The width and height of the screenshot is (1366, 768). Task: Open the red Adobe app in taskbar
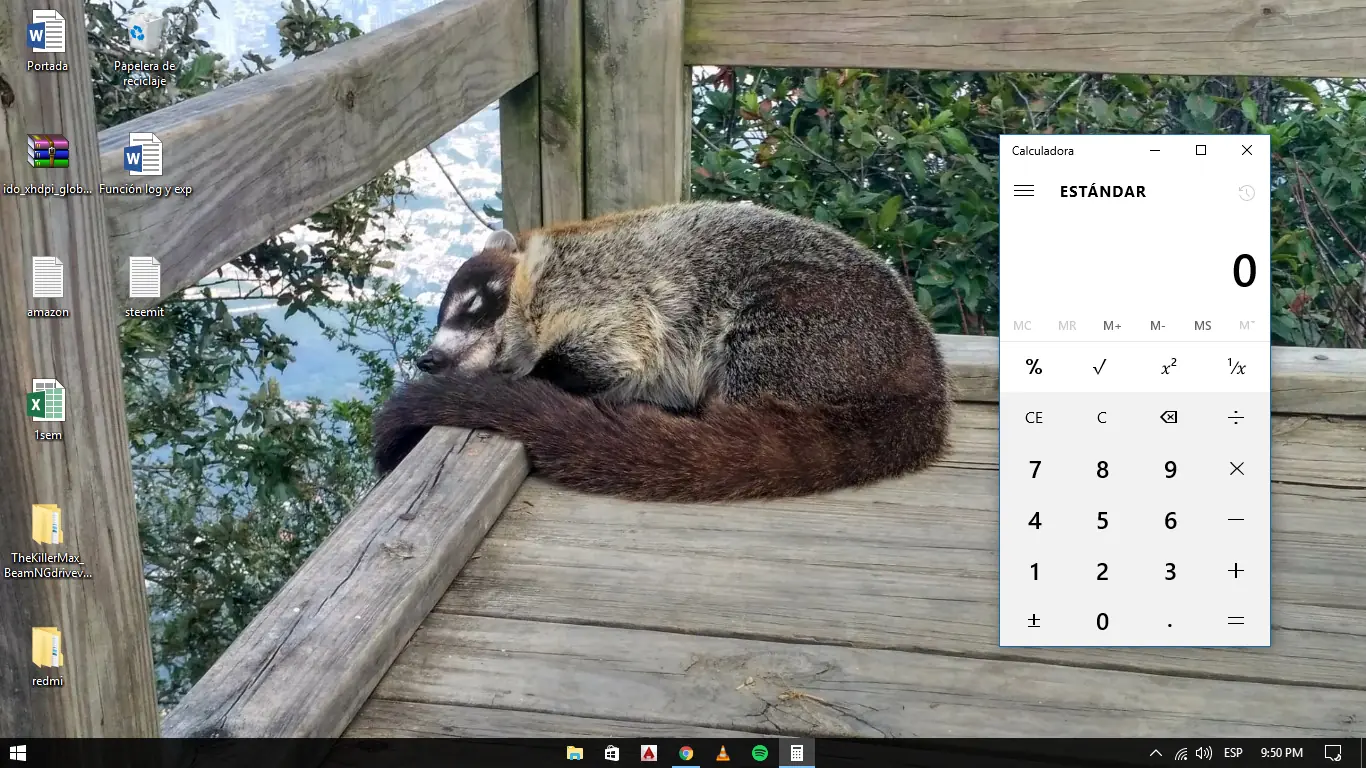coord(649,753)
